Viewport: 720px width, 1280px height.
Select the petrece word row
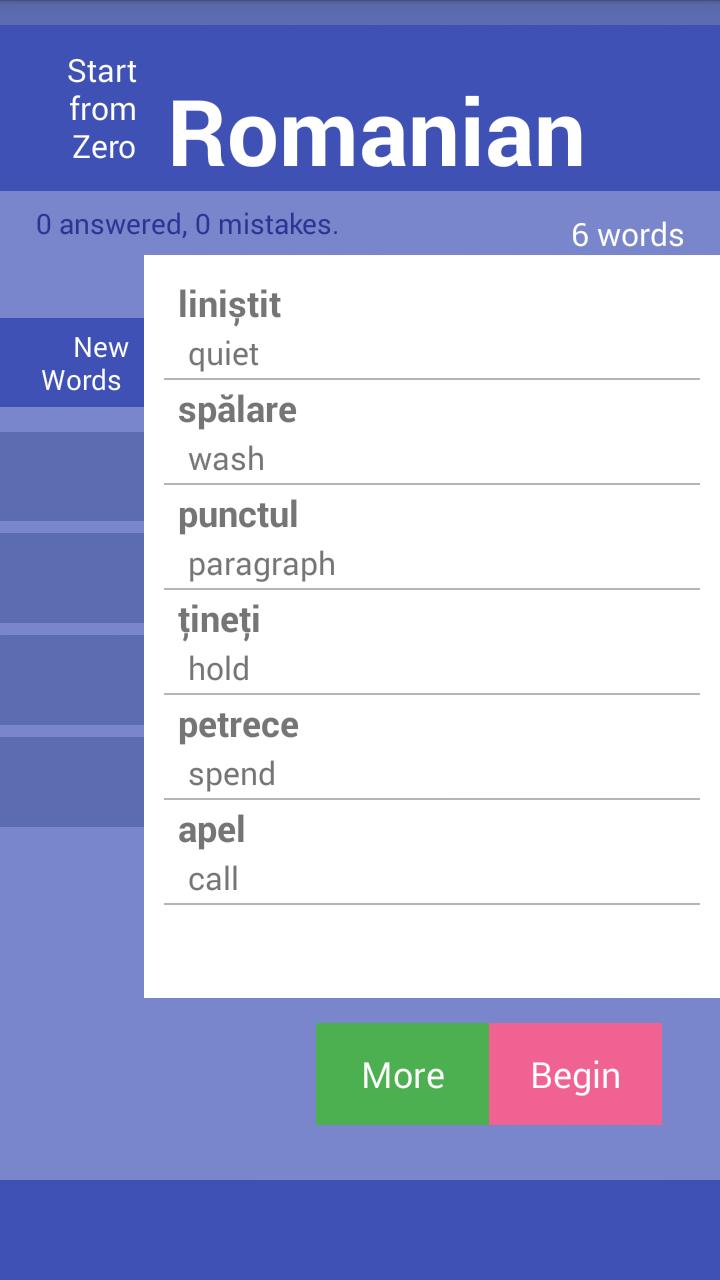coord(432,748)
